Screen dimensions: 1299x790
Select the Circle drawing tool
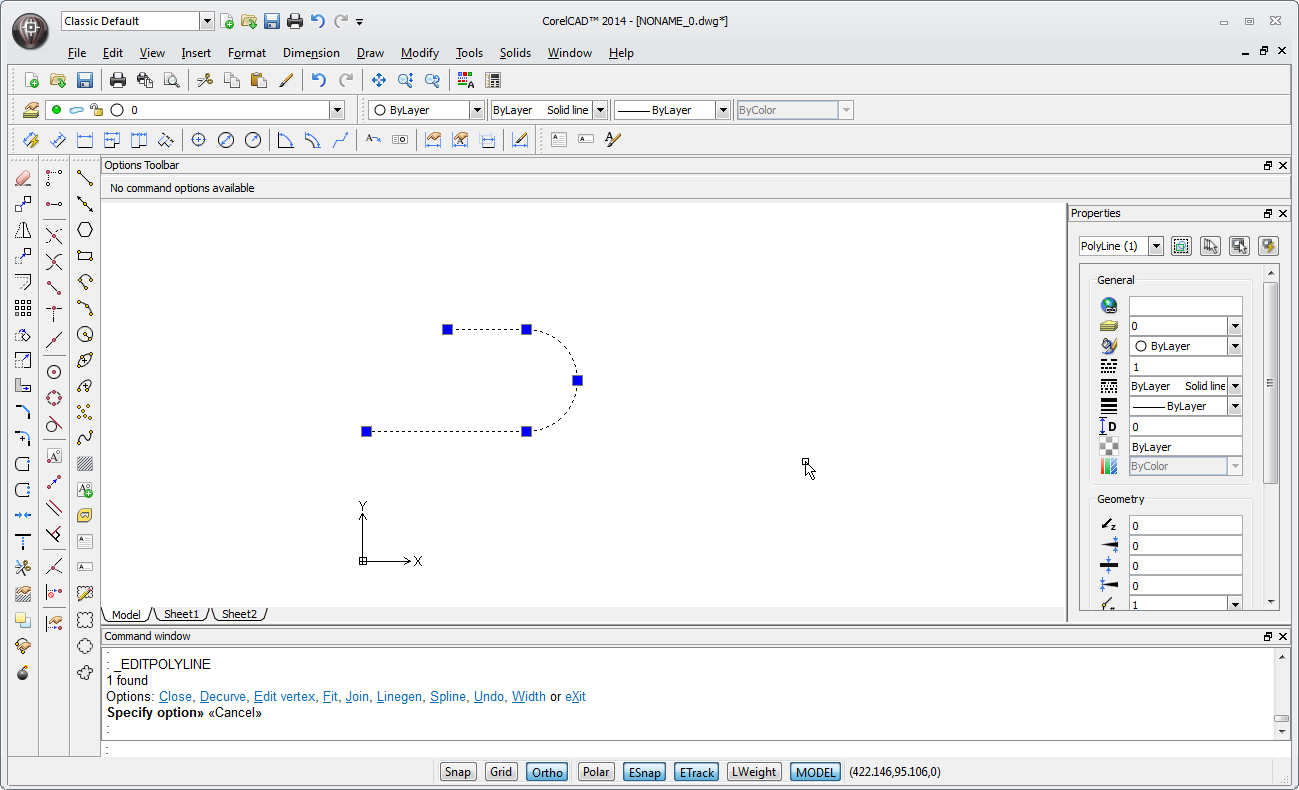(85, 334)
